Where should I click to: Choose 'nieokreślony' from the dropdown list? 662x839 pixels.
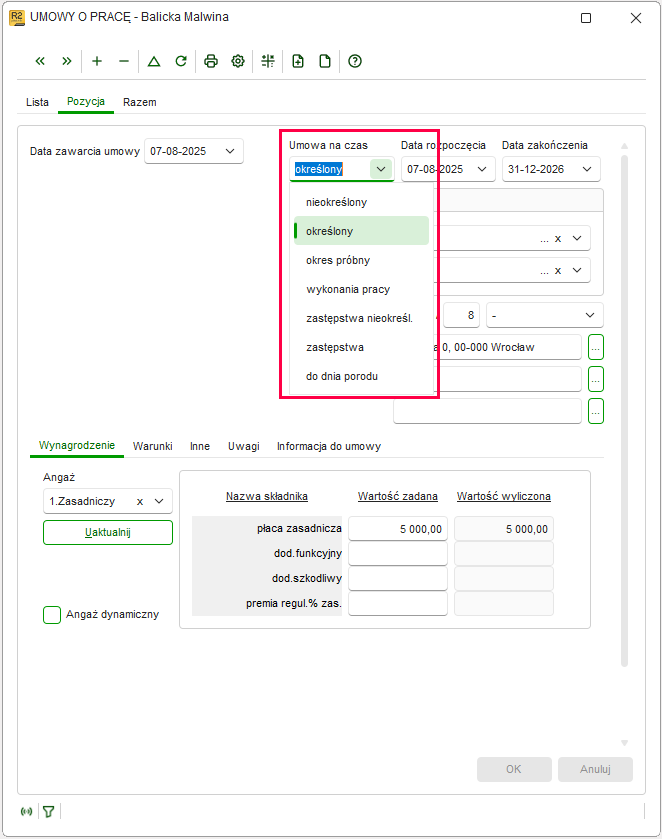pos(361,202)
